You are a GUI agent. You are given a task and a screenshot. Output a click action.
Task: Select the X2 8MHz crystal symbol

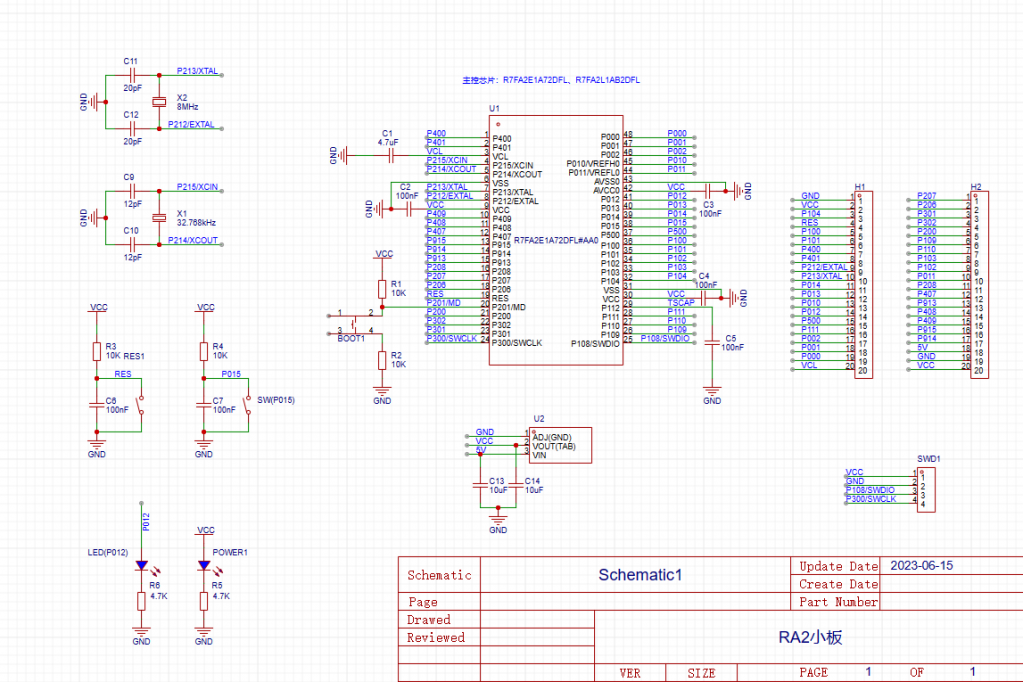(x=159, y=102)
